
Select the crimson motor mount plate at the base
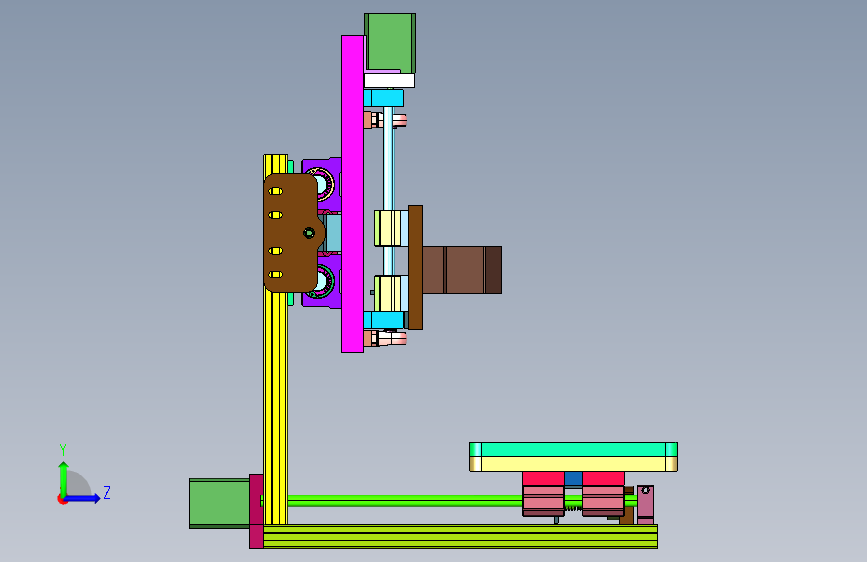[256, 511]
